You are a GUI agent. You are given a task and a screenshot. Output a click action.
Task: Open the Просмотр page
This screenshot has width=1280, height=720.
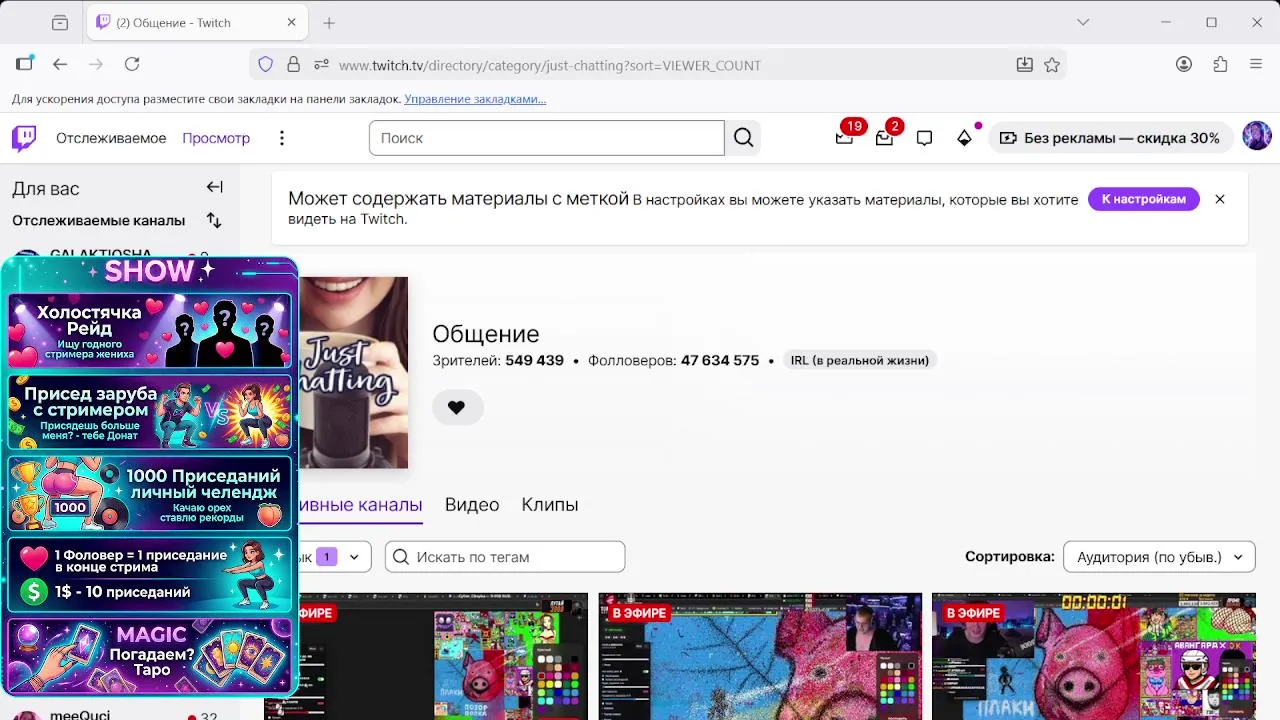point(216,138)
